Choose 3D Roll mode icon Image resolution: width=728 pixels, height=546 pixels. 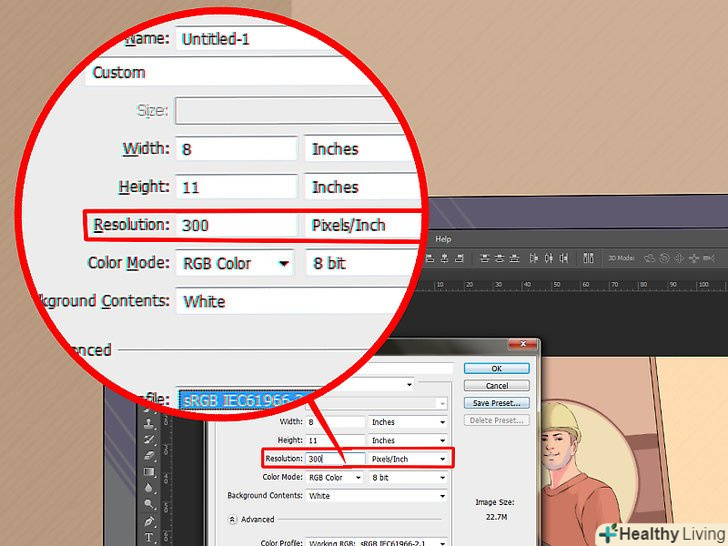point(664,258)
